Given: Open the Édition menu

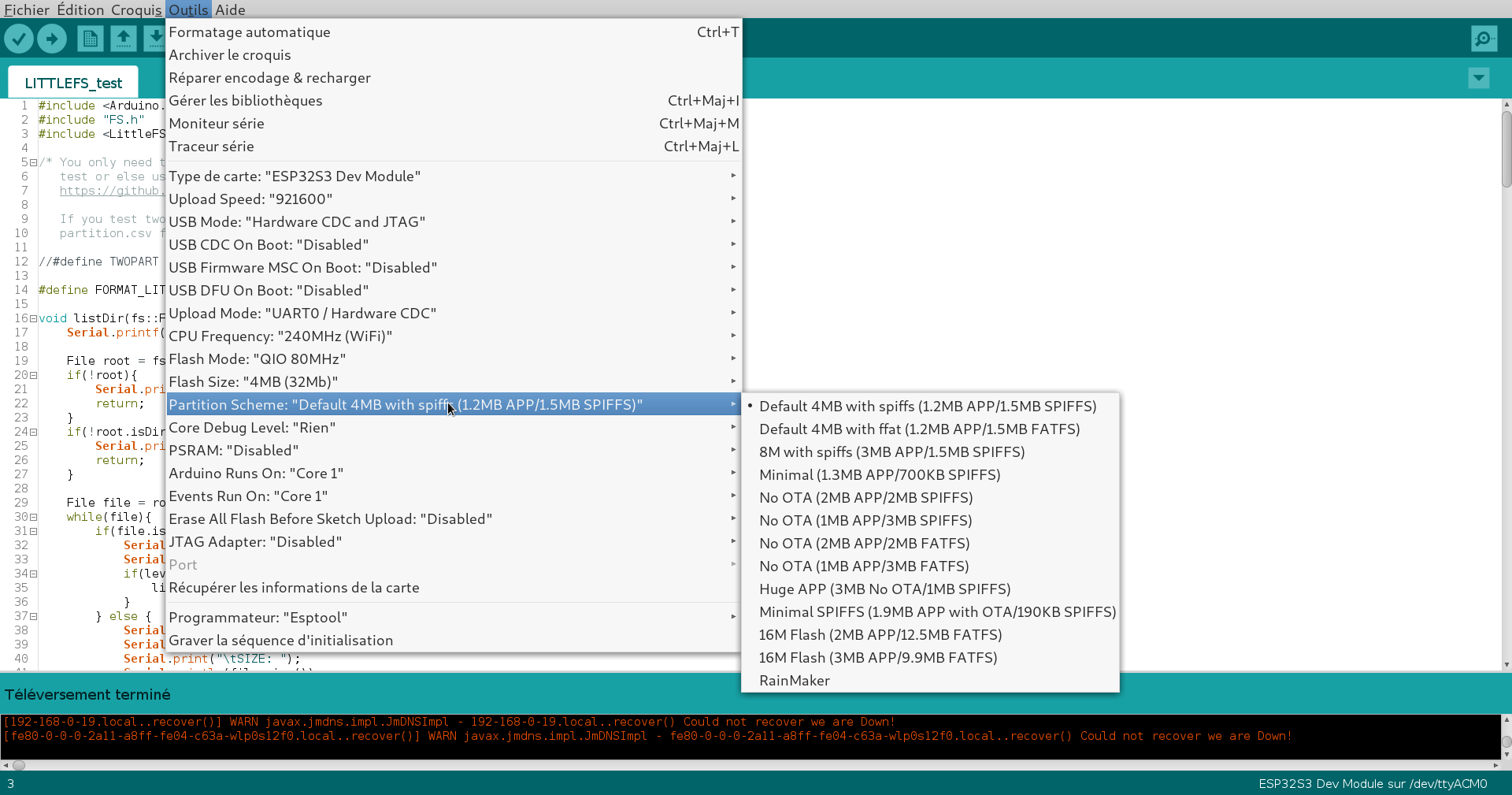Looking at the screenshot, I should [80, 9].
